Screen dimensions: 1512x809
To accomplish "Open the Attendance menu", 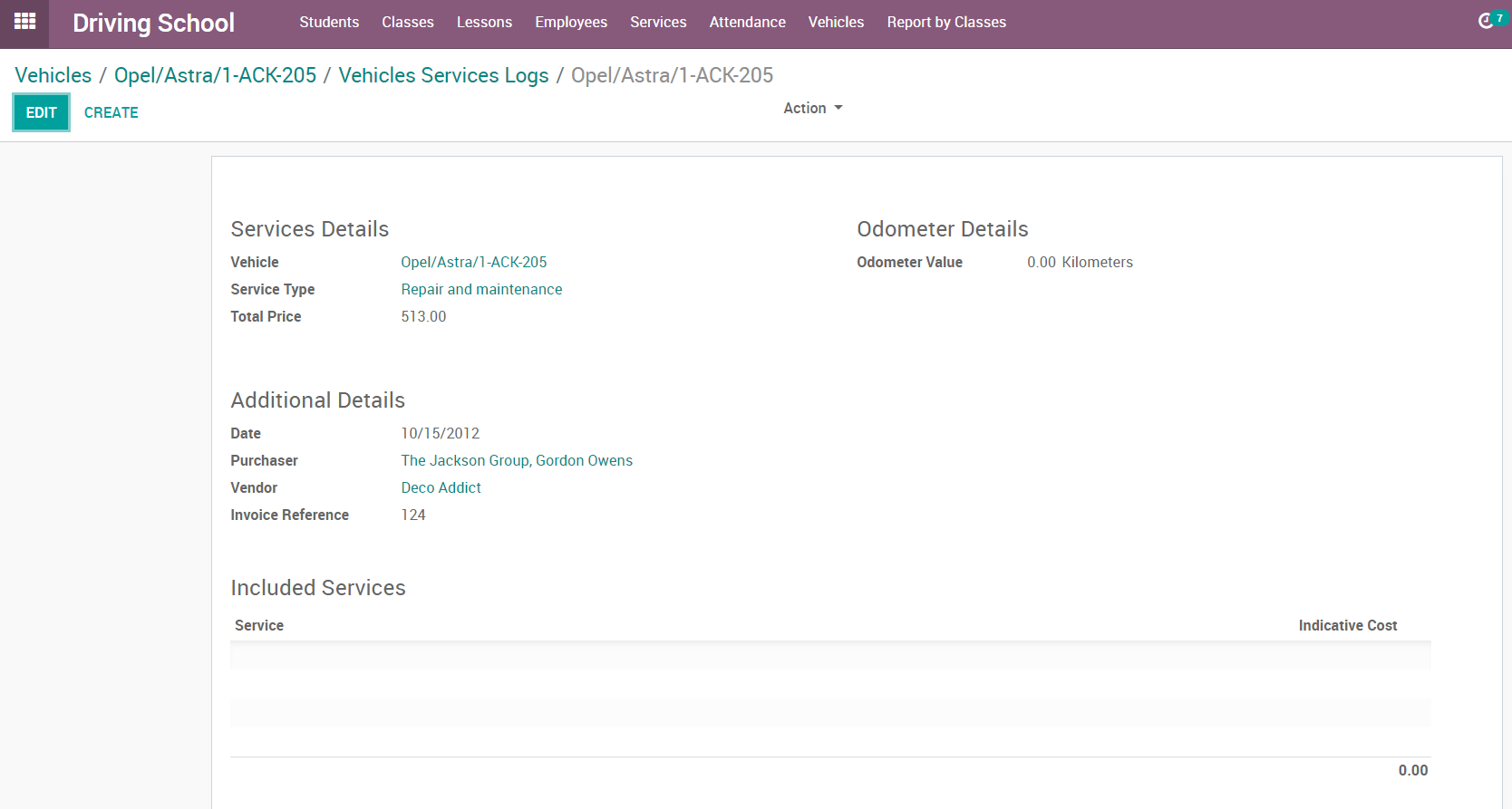I will 747,22.
